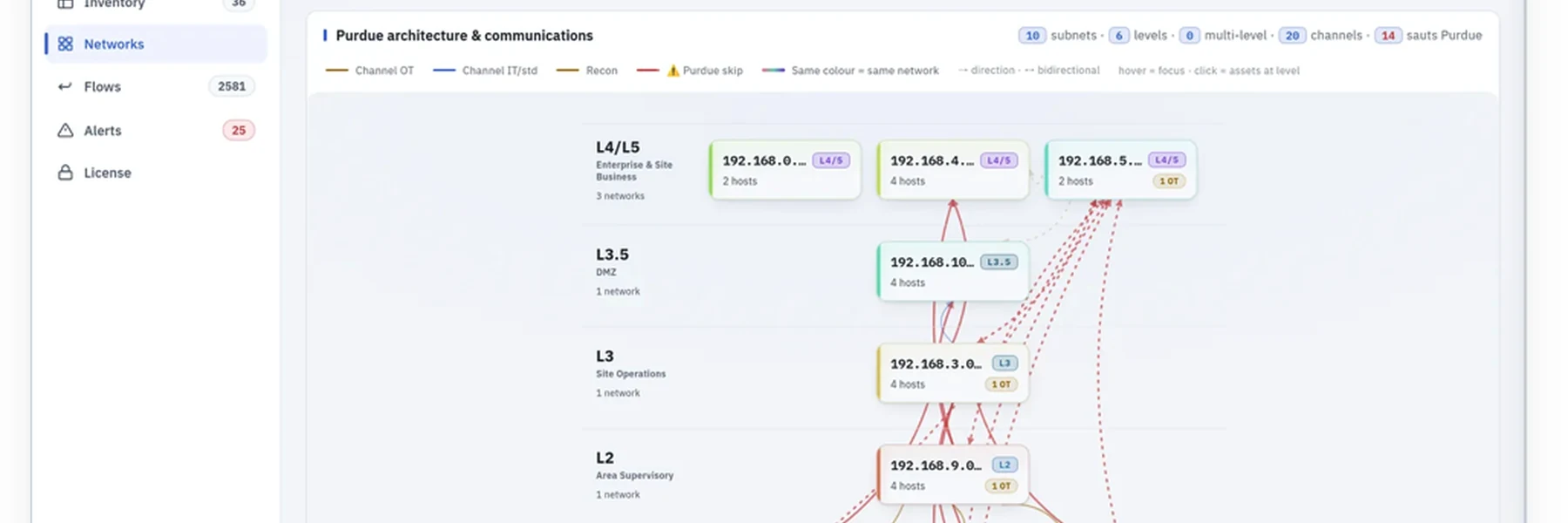Click the 3 networks label

pos(620,196)
